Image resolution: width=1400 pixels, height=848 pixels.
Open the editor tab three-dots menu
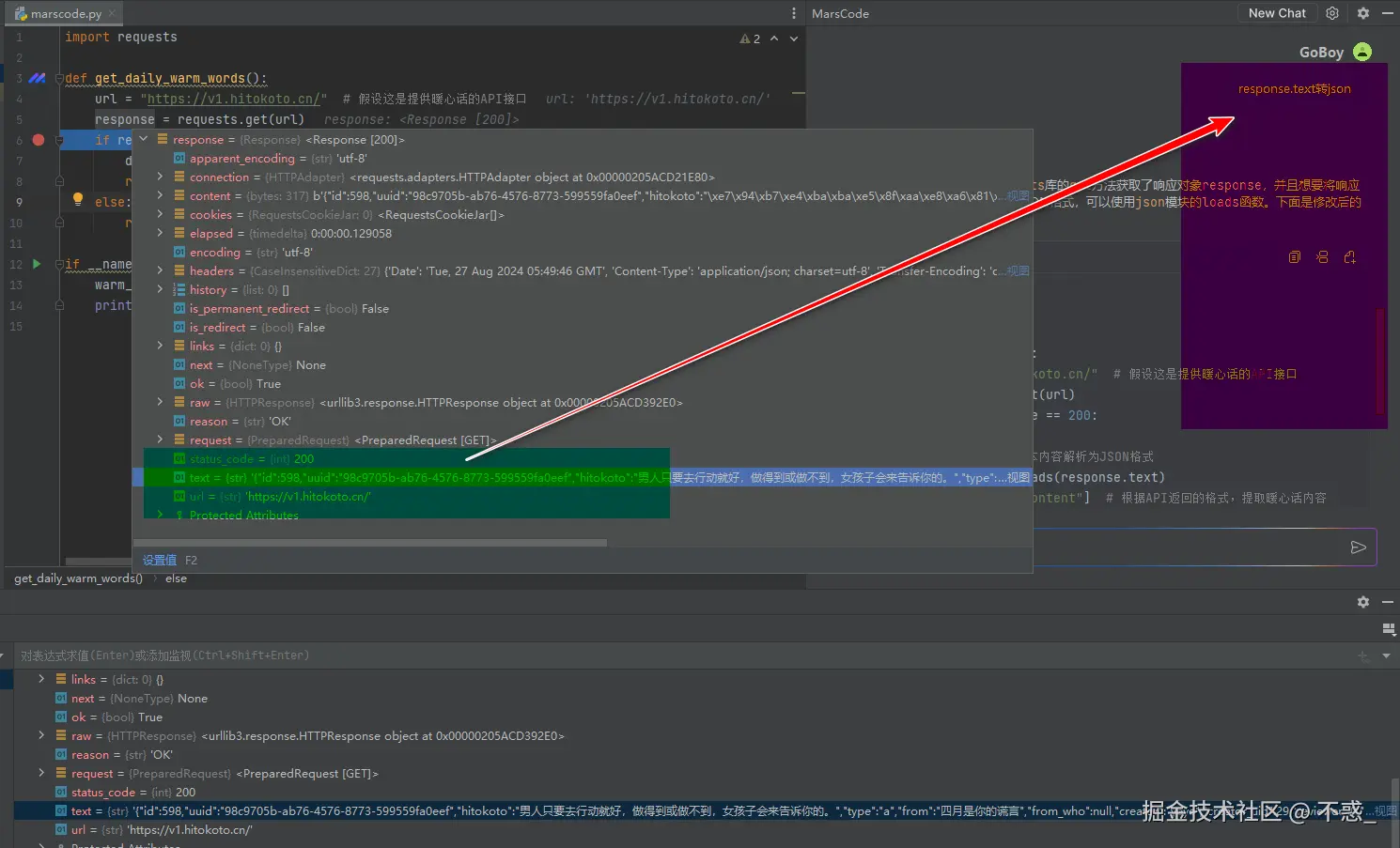pos(794,13)
